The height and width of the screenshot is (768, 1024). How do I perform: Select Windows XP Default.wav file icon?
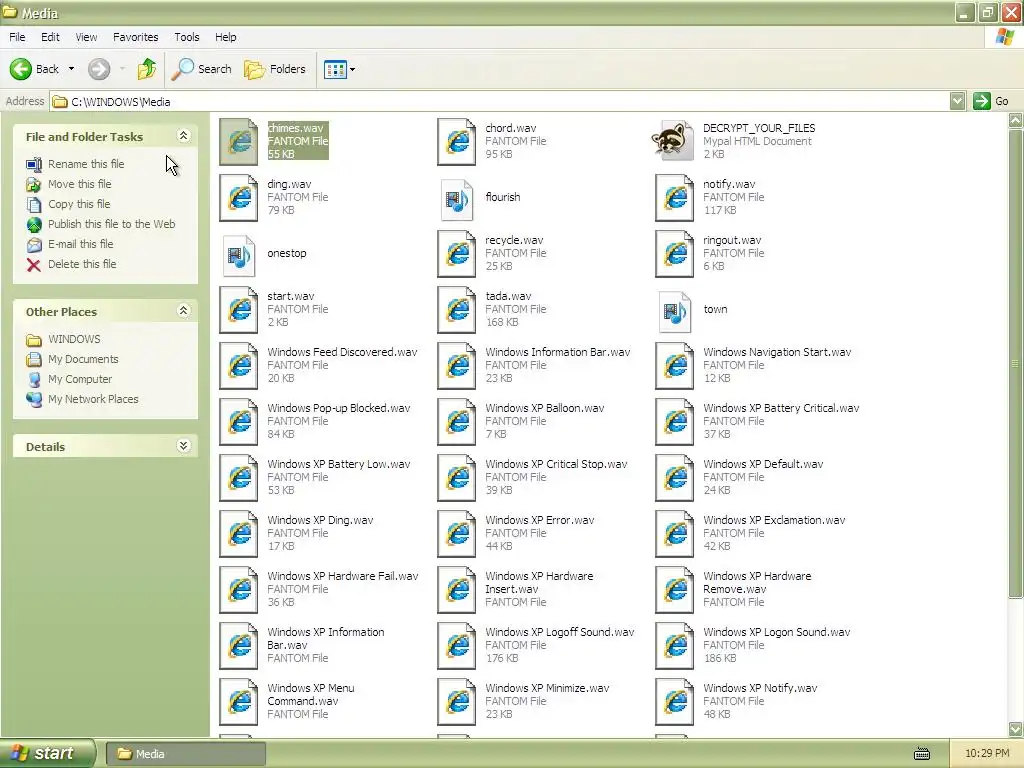pos(675,478)
